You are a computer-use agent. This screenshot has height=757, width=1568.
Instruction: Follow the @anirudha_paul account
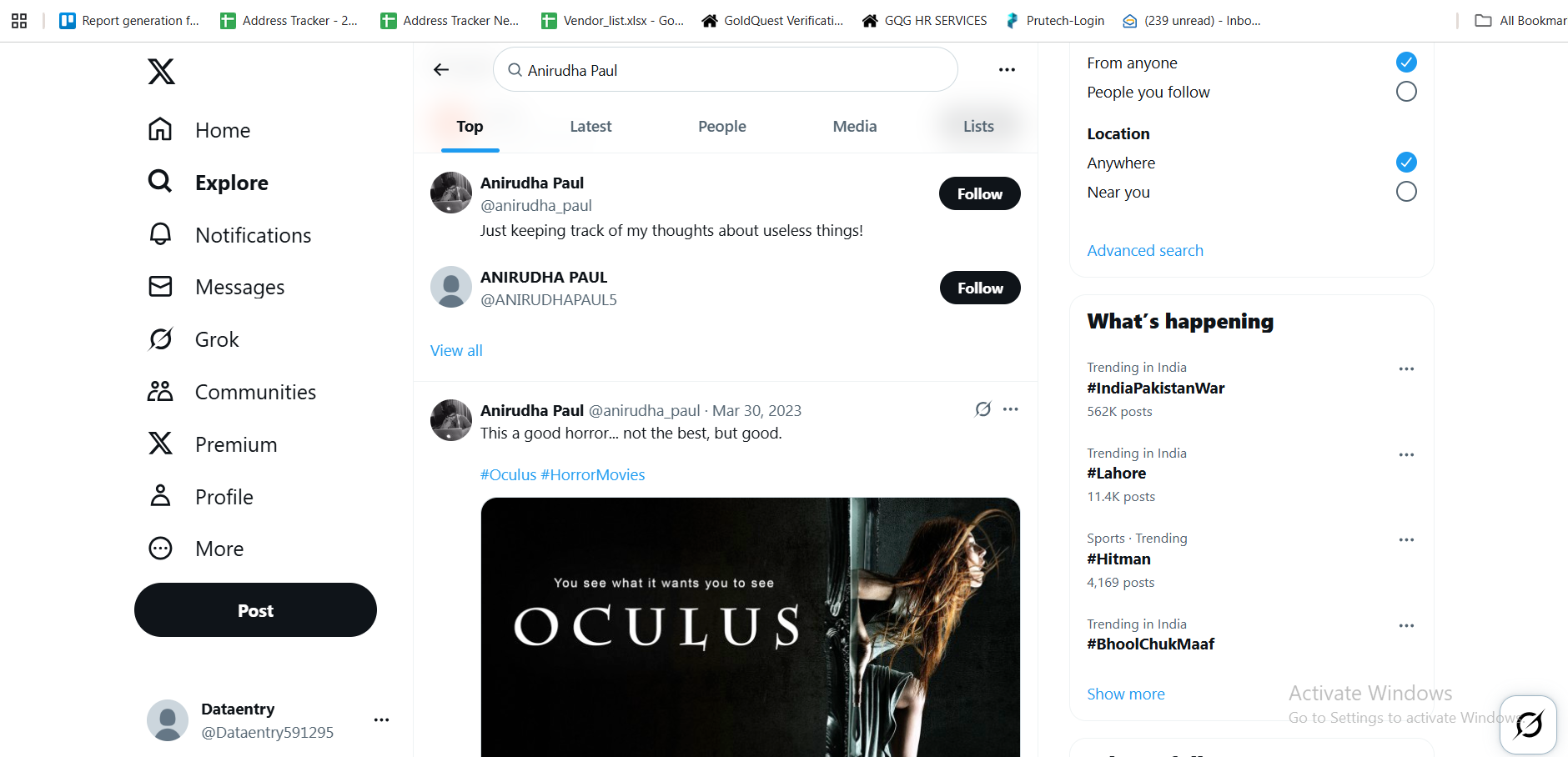tap(979, 193)
